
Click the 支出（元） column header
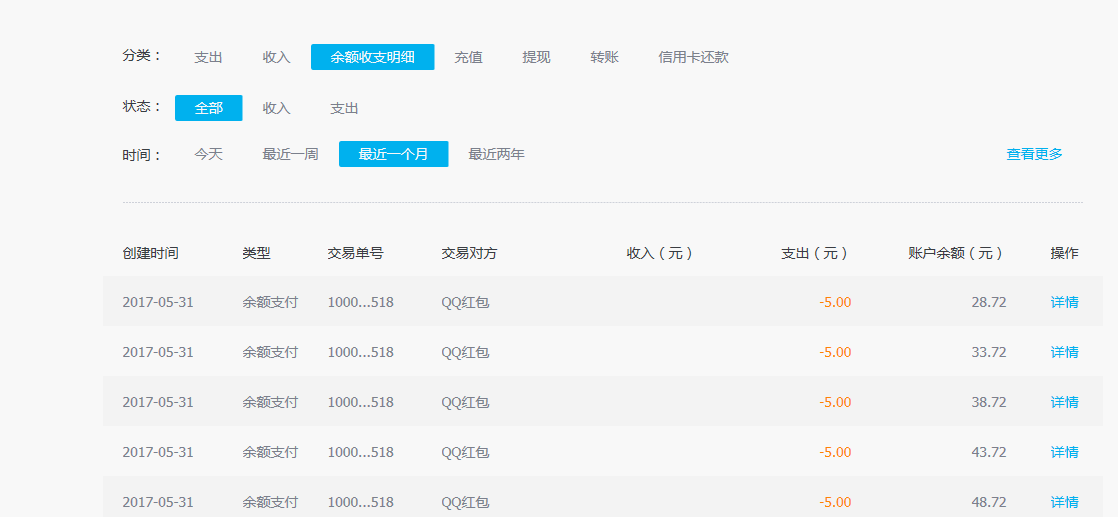(x=815, y=253)
